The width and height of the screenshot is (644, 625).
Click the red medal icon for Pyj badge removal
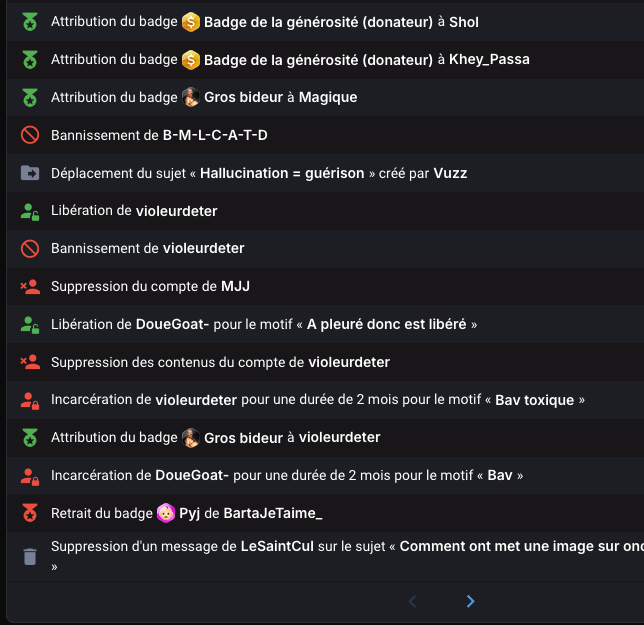30,514
